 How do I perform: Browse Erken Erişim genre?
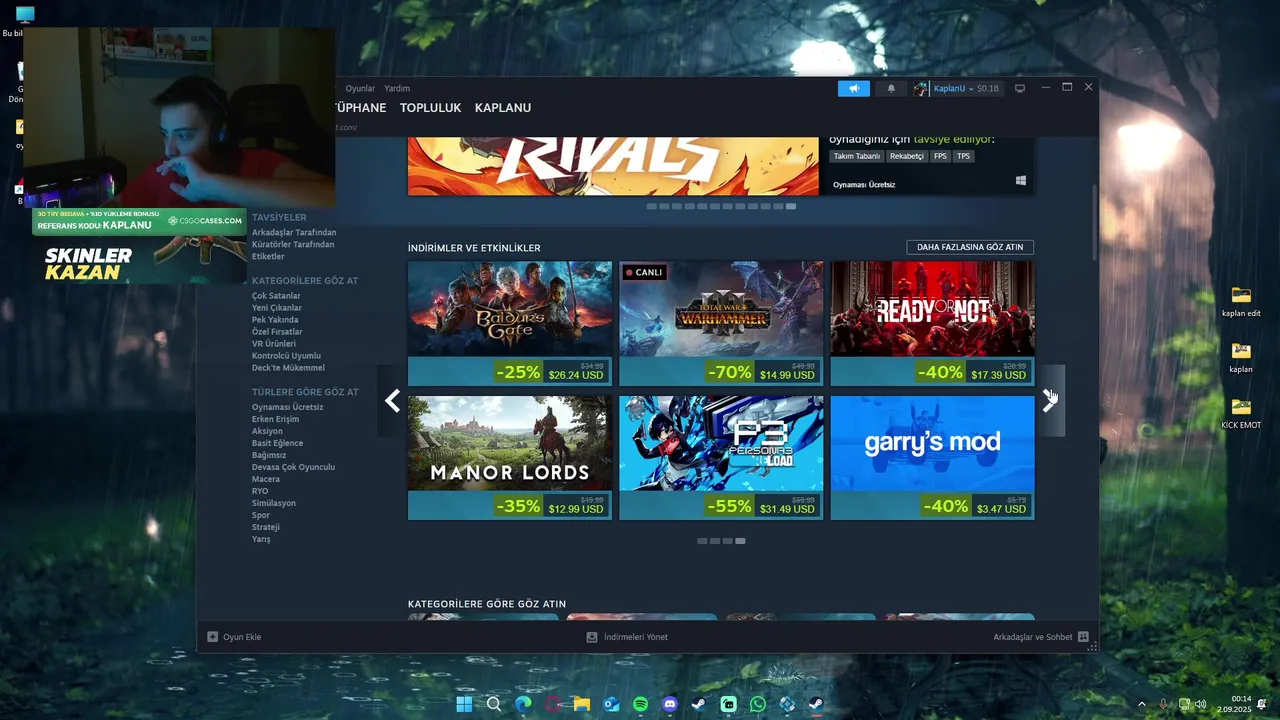point(275,419)
